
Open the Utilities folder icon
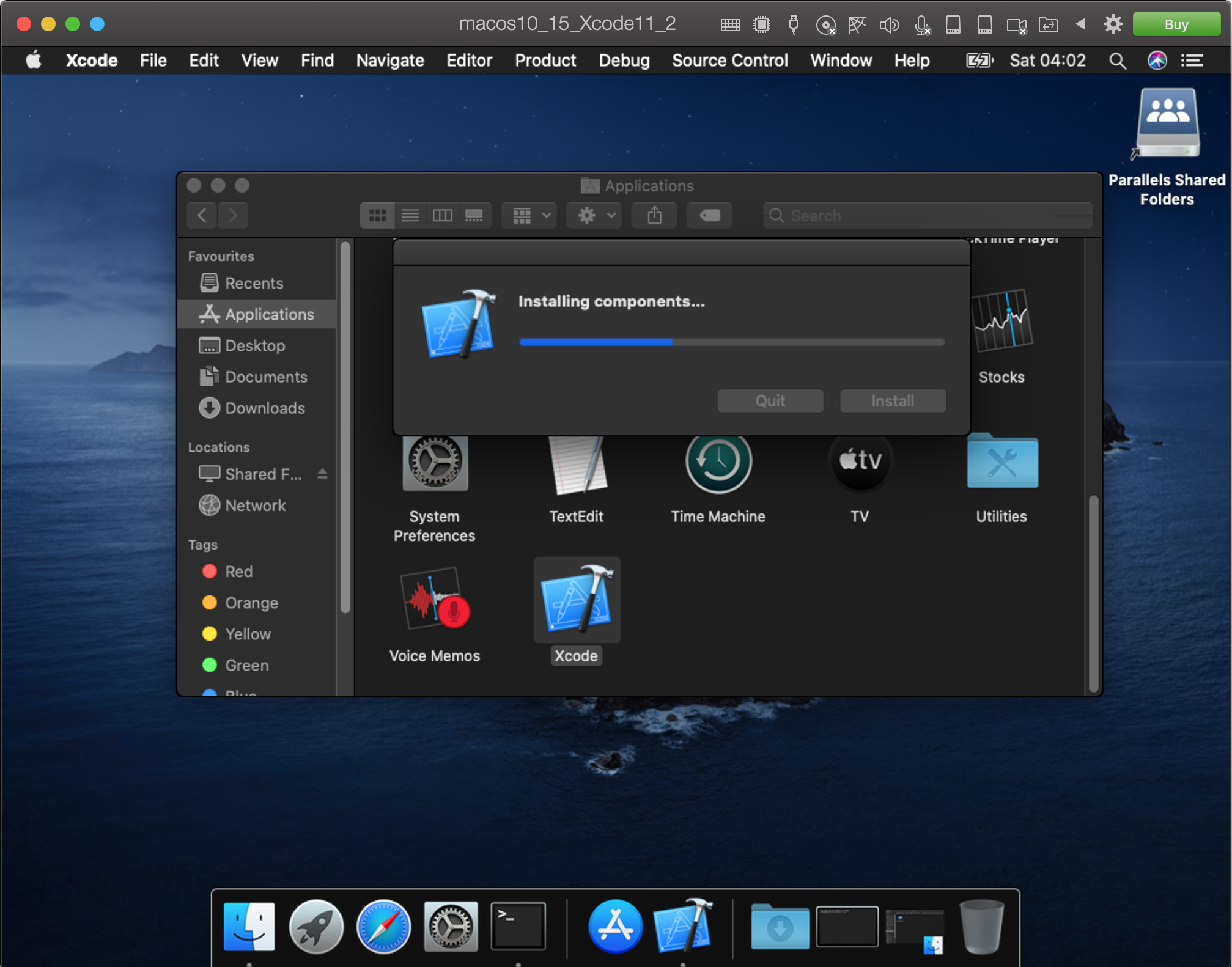click(1001, 462)
